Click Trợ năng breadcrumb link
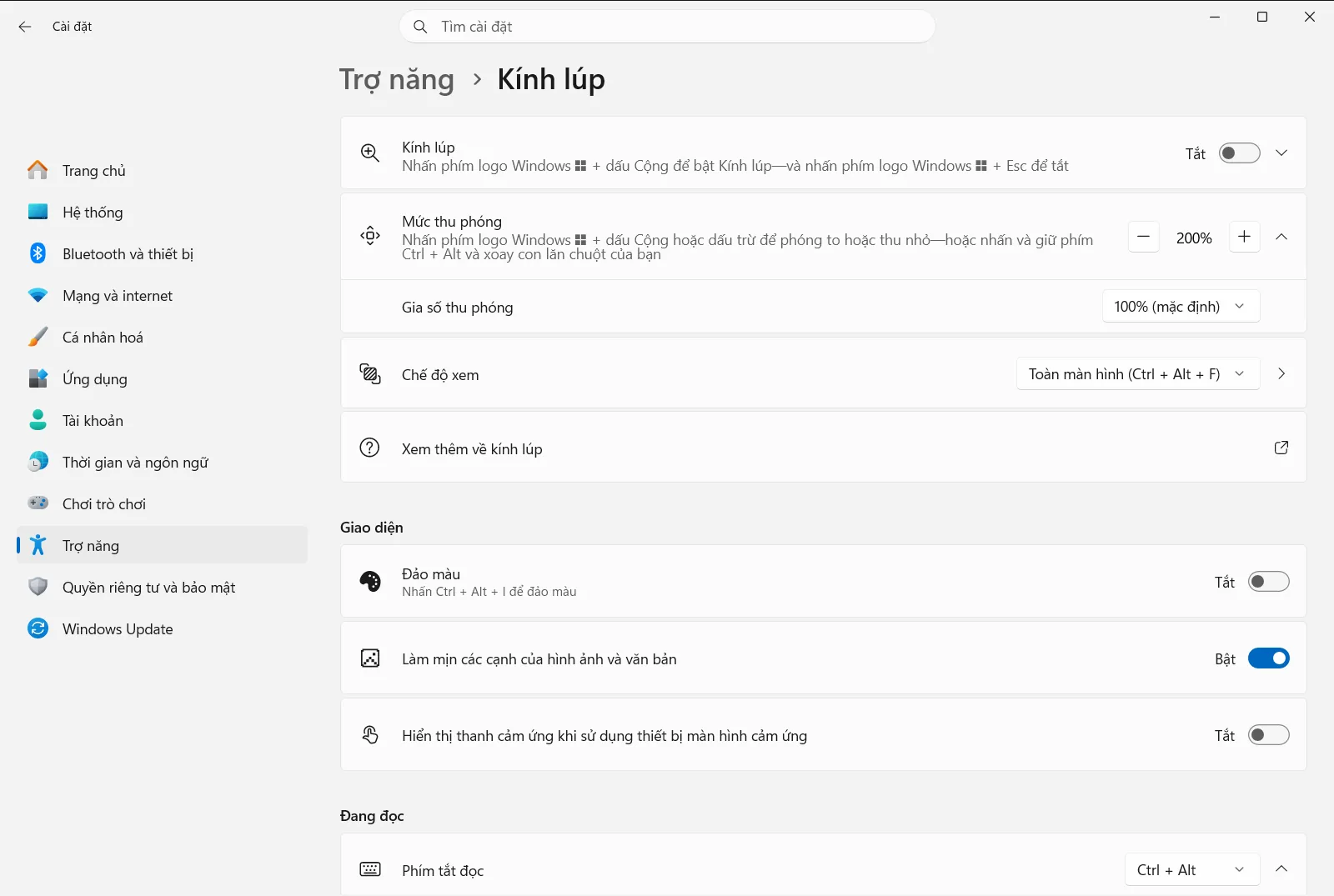The width and height of the screenshot is (1334, 896). pos(397,79)
